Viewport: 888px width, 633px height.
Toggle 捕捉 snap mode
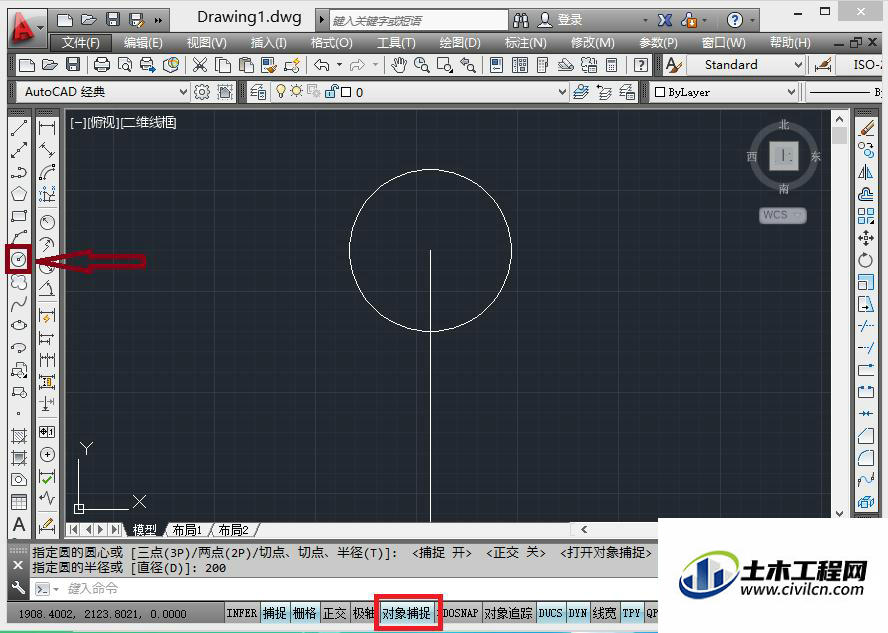point(275,613)
